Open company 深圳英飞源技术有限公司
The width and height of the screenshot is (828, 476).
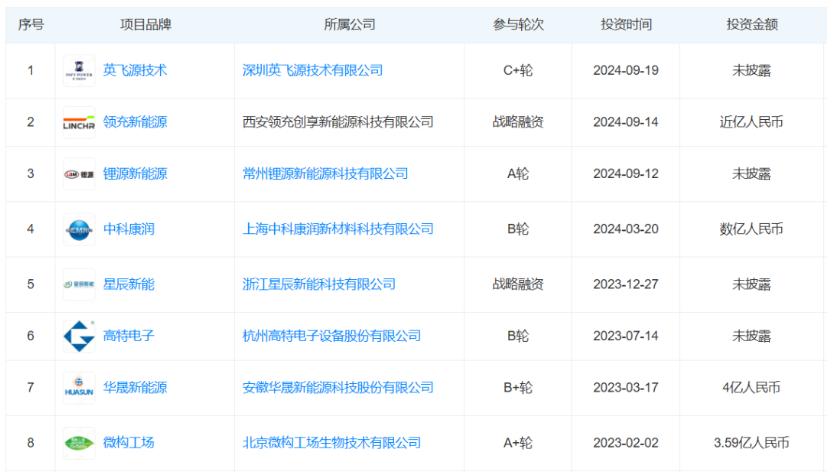[312, 71]
